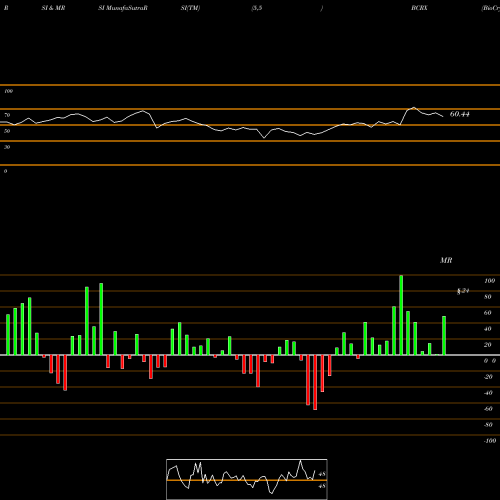Click the tallest green MR bar

pos(401,315)
